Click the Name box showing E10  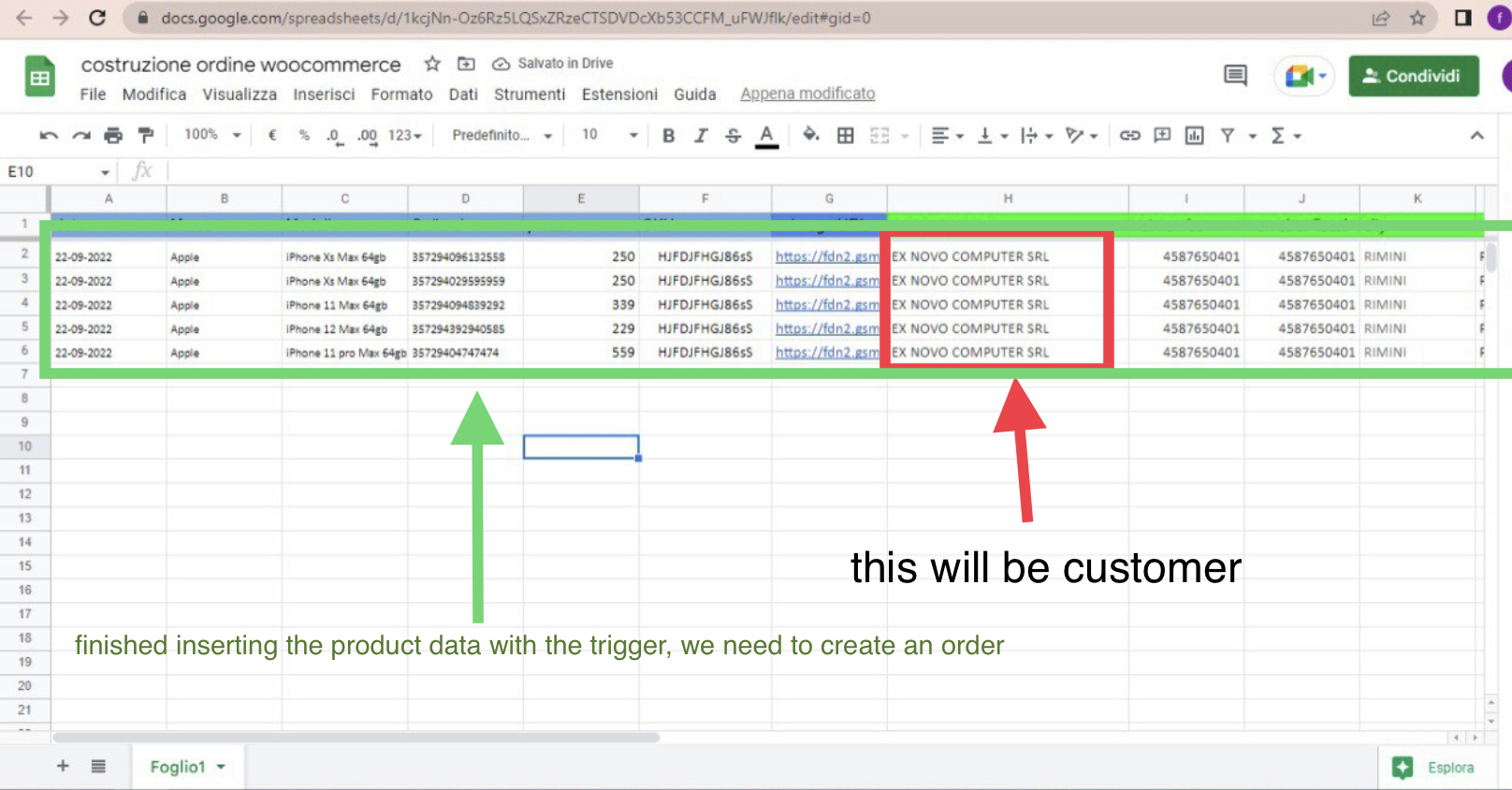point(58,171)
